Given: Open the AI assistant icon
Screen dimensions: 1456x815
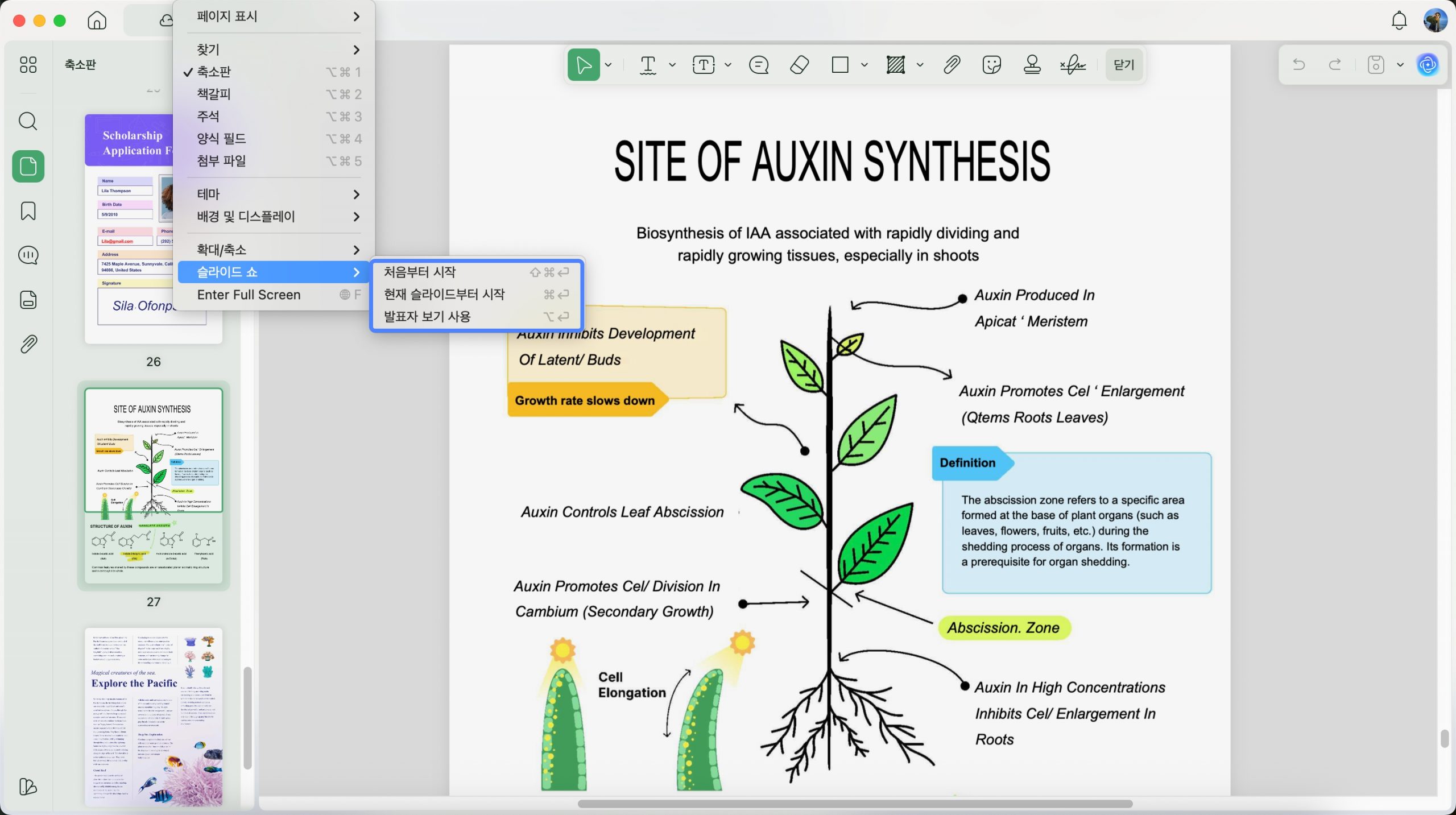Looking at the screenshot, I should [1428, 64].
